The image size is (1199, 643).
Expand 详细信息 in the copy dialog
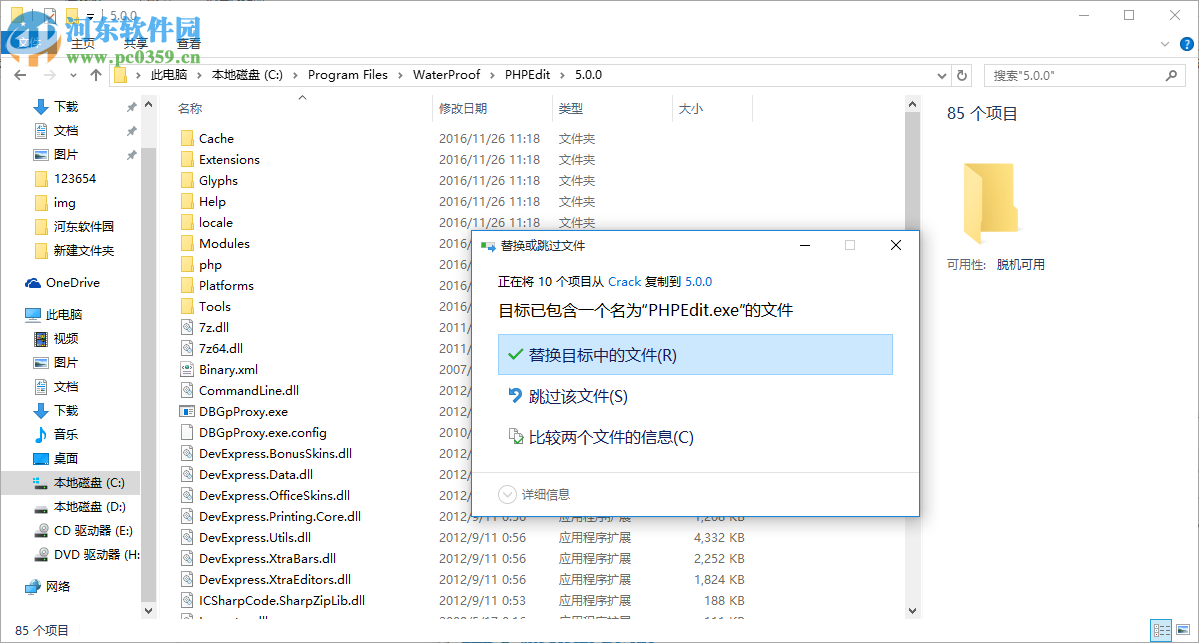point(540,492)
